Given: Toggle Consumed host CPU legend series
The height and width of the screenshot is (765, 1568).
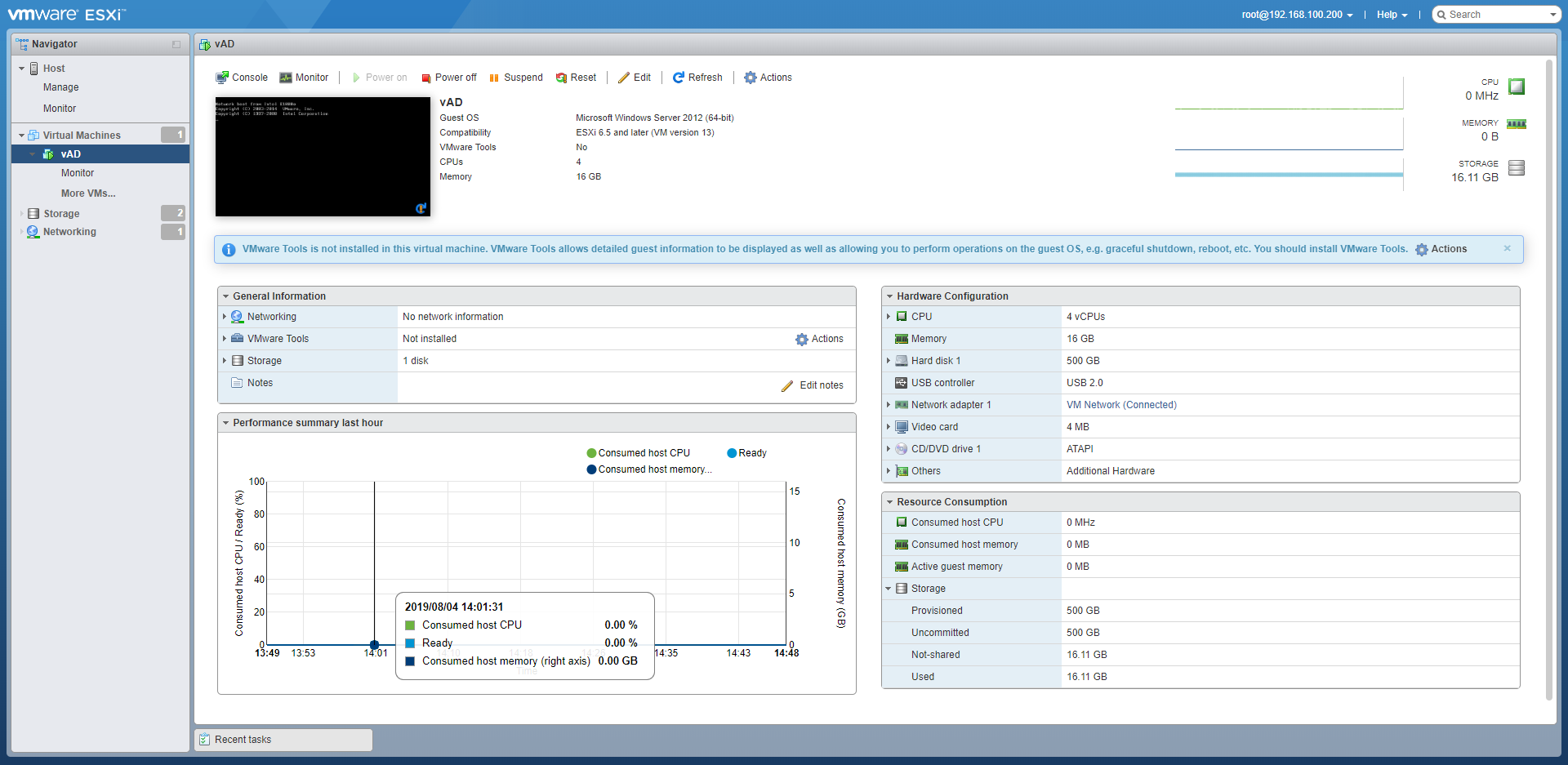Looking at the screenshot, I should [x=639, y=453].
